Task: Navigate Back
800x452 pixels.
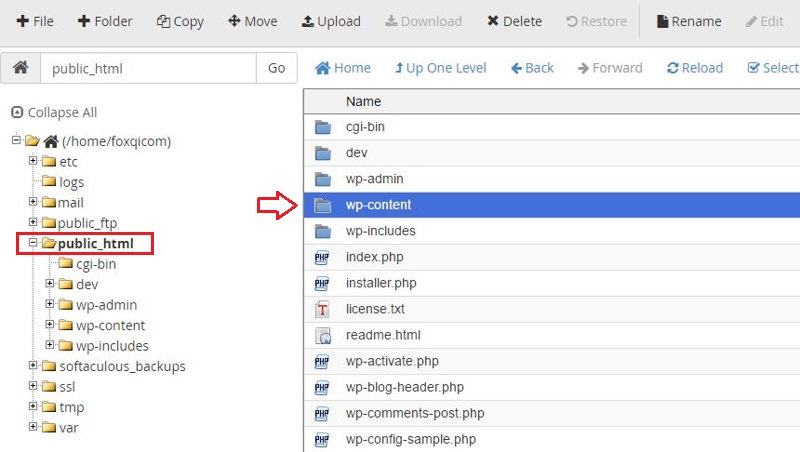Action: [x=532, y=68]
